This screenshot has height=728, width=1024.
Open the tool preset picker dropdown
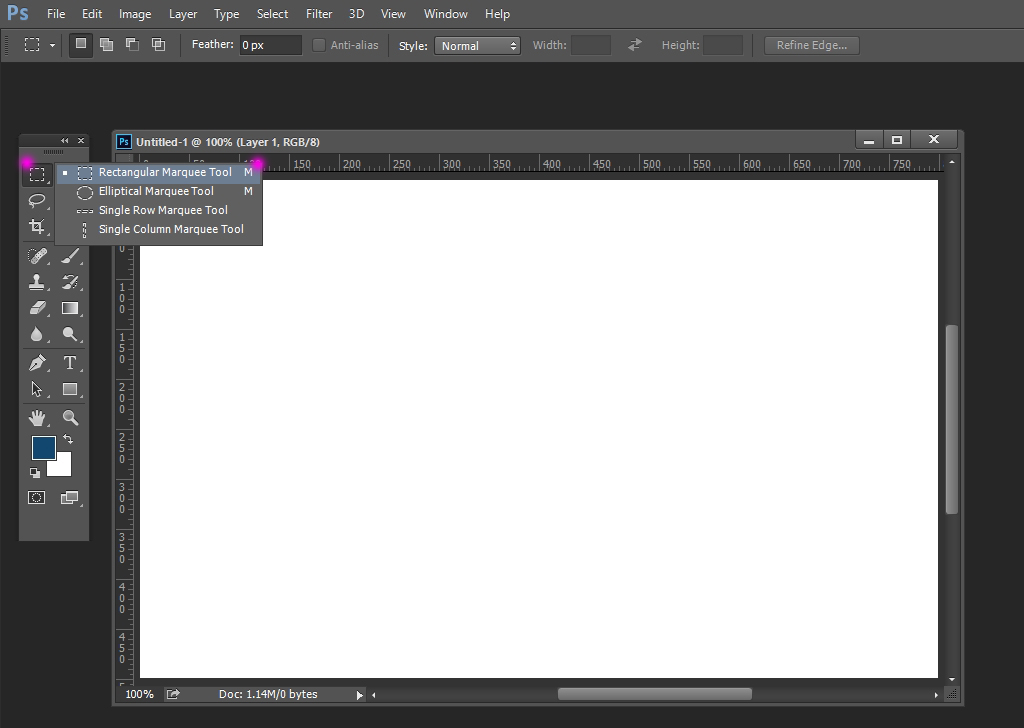point(52,46)
